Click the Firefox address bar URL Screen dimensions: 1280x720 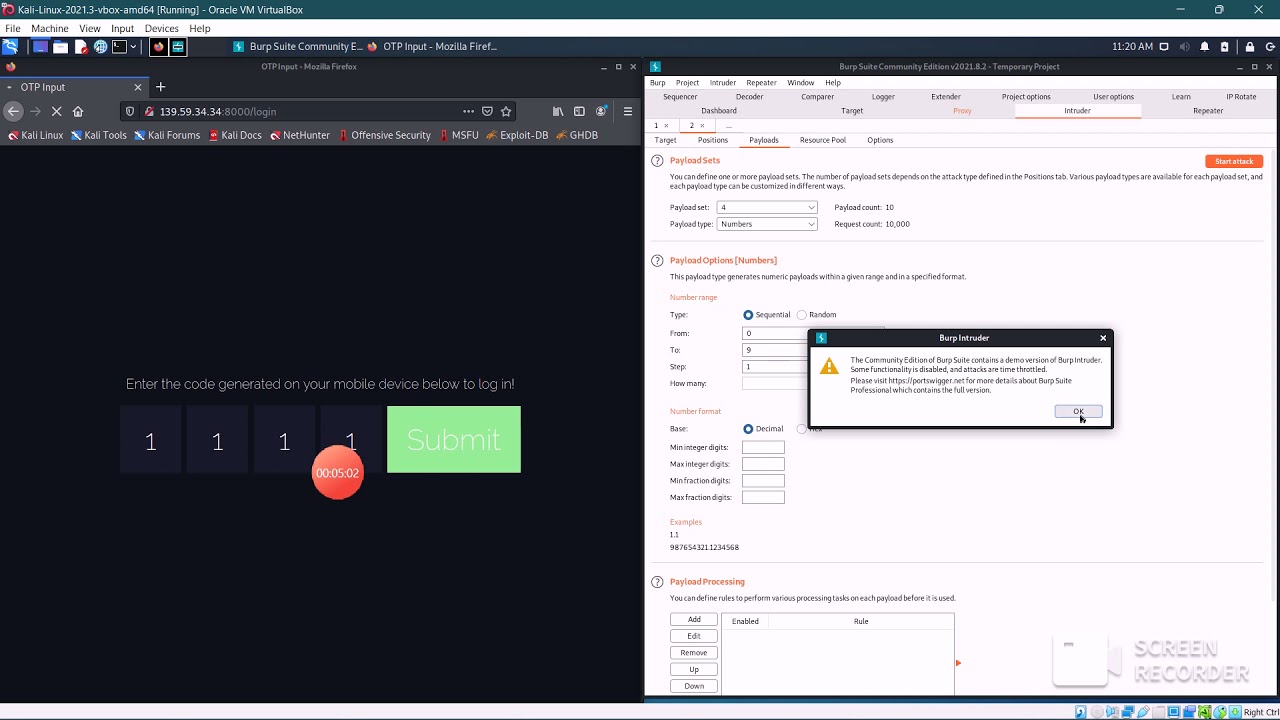point(218,111)
